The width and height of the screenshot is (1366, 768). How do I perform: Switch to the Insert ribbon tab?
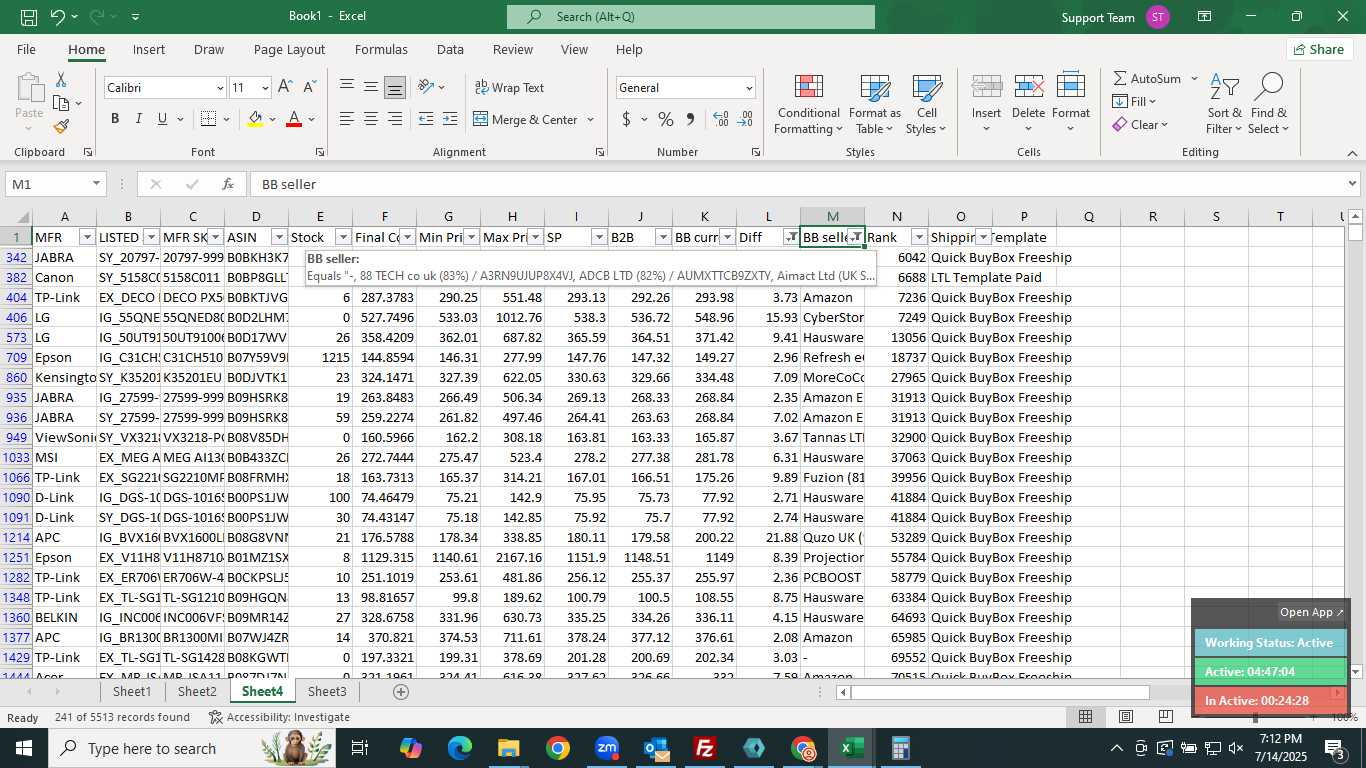(149, 49)
